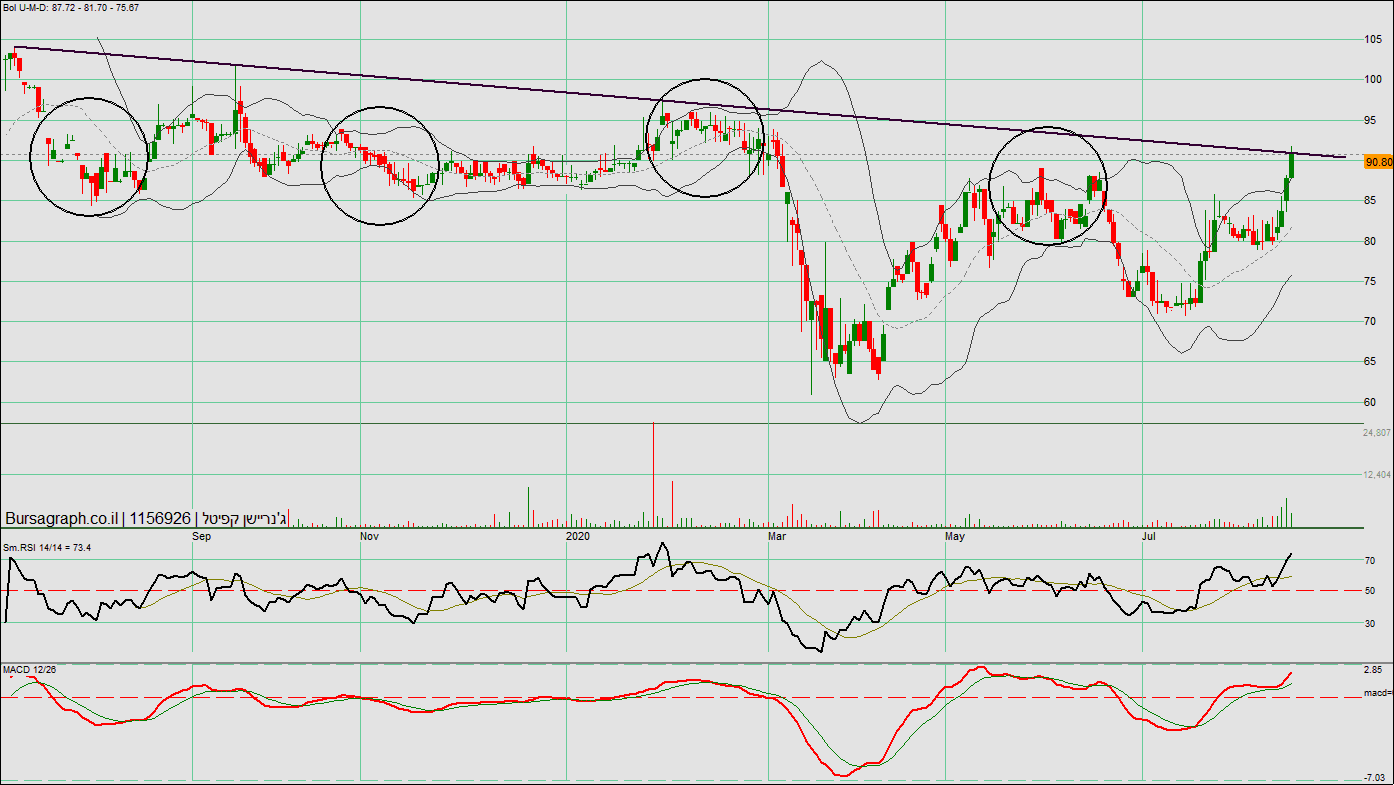This screenshot has height=785, width=1394.
Task: Click the 24,807 volume scale label
Action: [1376, 433]
